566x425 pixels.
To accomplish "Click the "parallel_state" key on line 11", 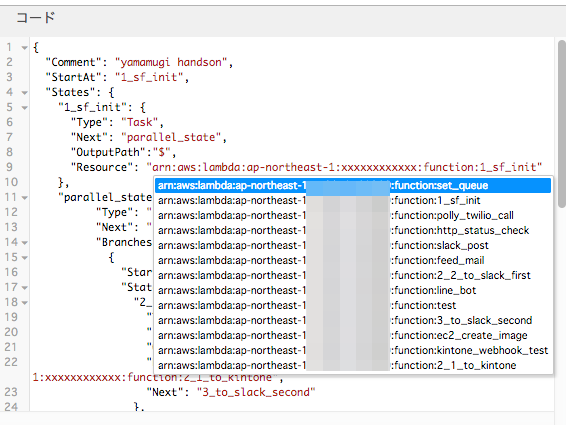I will click(105, 198).
